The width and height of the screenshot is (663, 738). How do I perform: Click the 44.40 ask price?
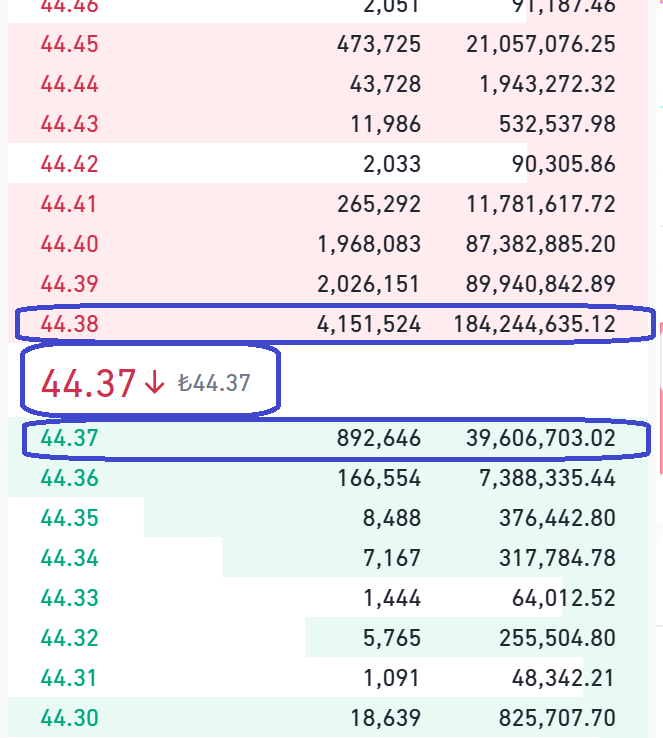69,244
